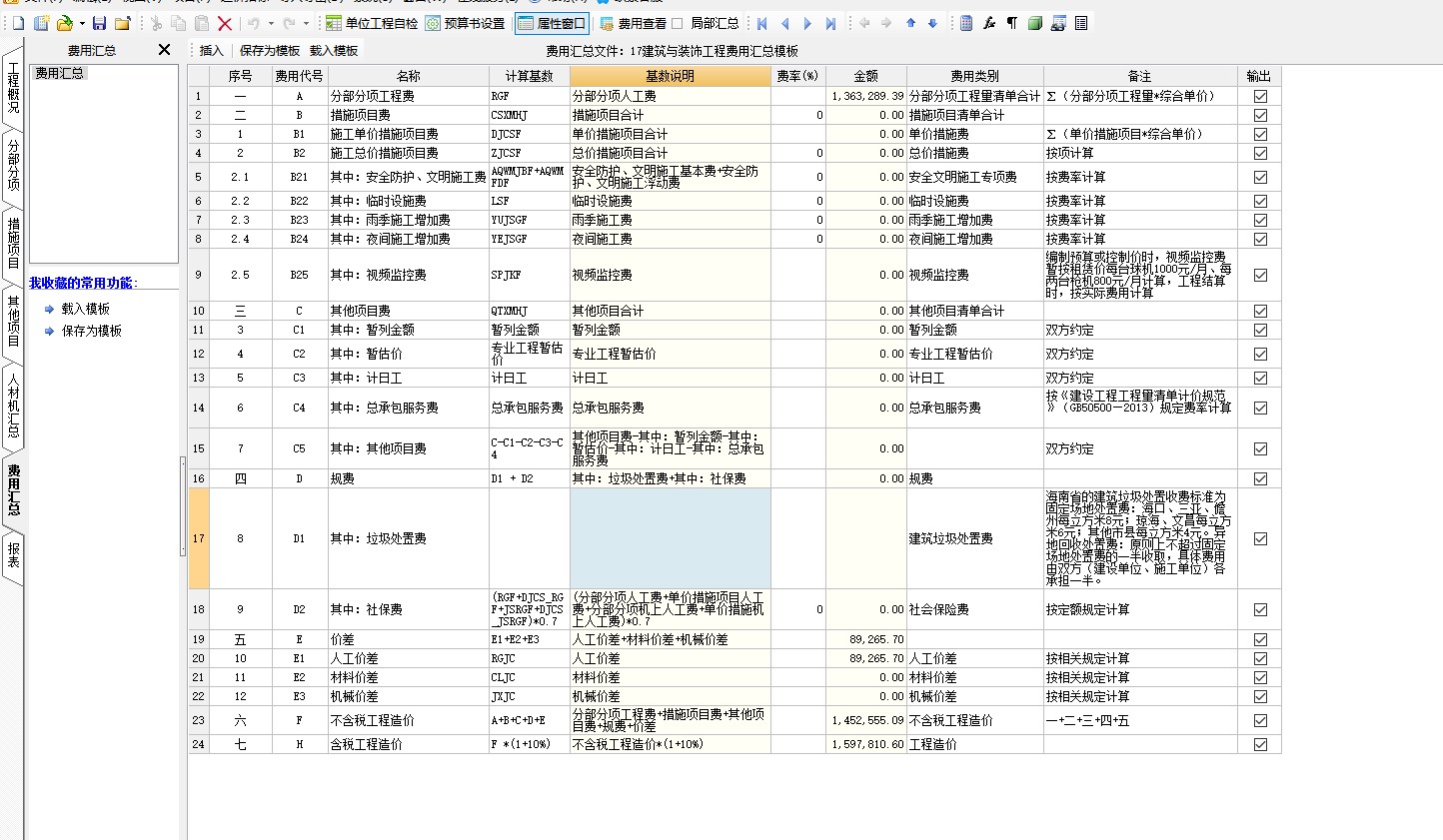Click the window-with-binoculars find icon

point(1058,23)
